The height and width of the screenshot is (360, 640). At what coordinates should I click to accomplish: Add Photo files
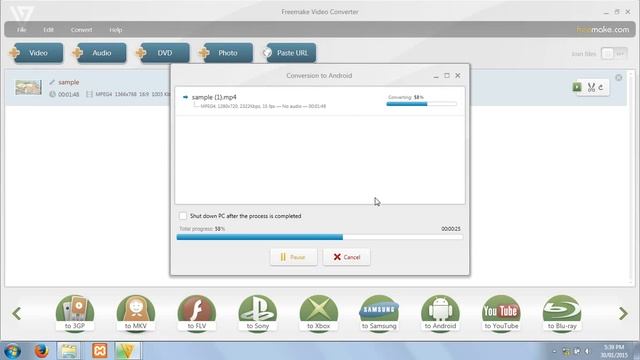coord(226,53)
